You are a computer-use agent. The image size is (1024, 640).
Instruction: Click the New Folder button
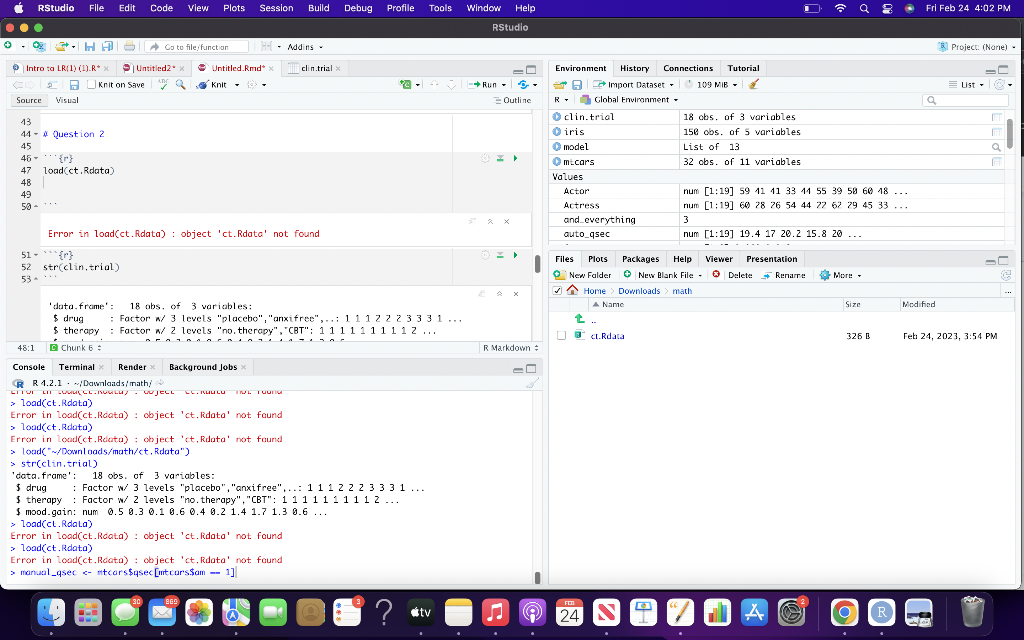(x=584, y=275)
